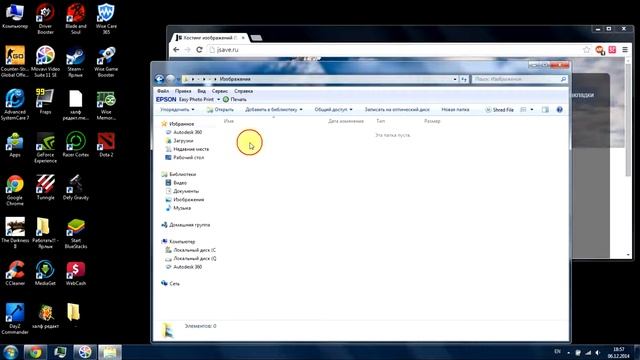640x360 pixels.
Task: Open the Общий доступ dropdown
Action: click(x=333, y=109)
